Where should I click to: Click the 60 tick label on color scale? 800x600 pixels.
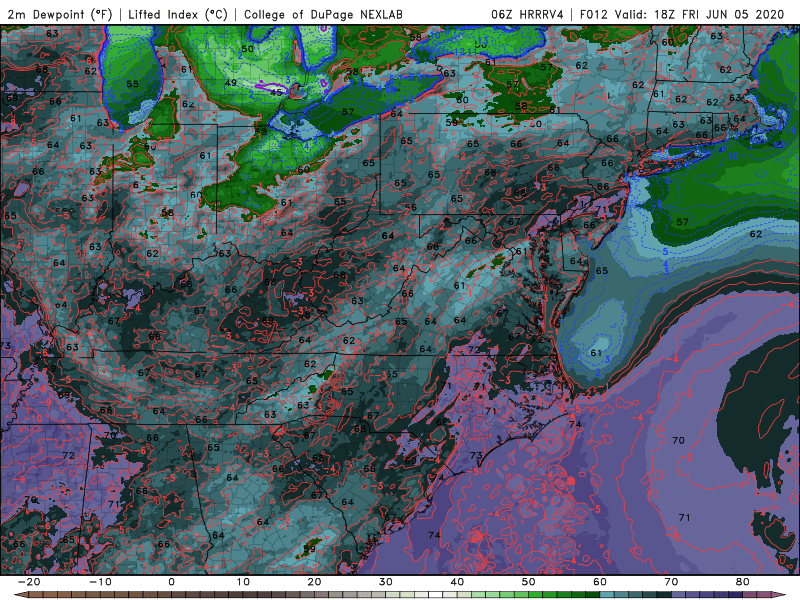[x=600, y=582]
